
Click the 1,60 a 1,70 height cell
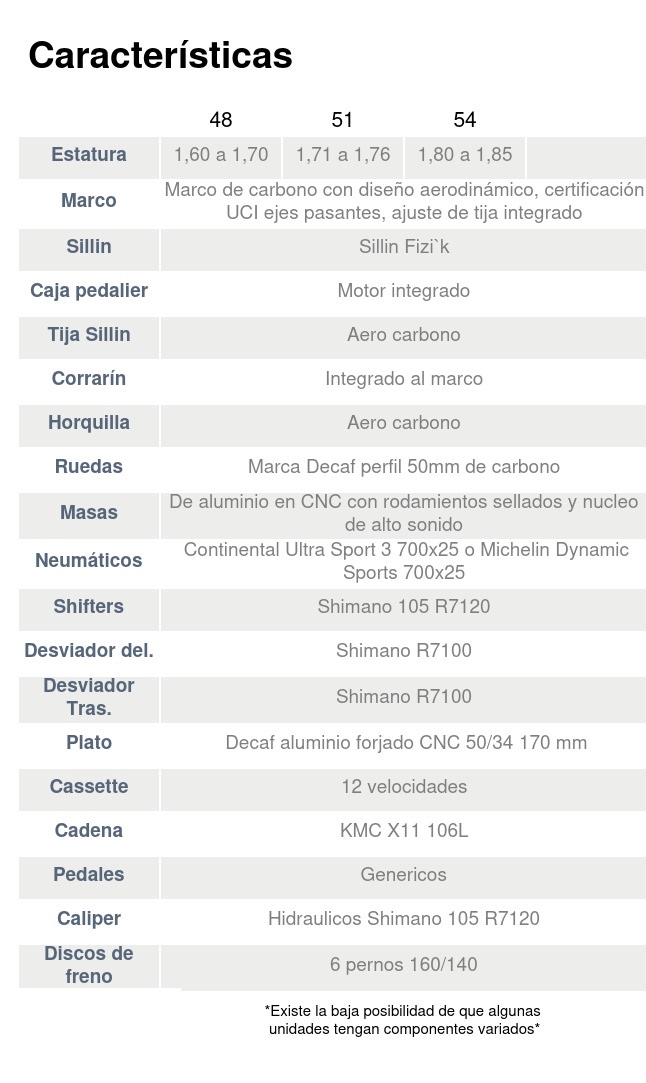tap(221, 155)
